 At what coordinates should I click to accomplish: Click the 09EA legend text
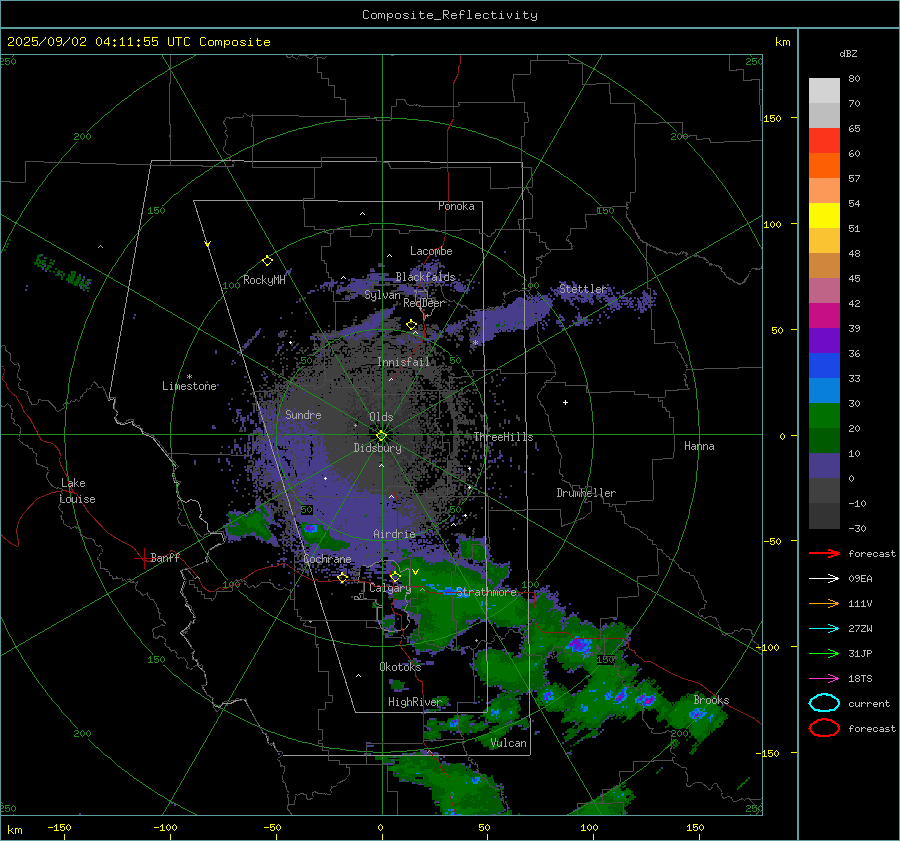coord(860,579)
